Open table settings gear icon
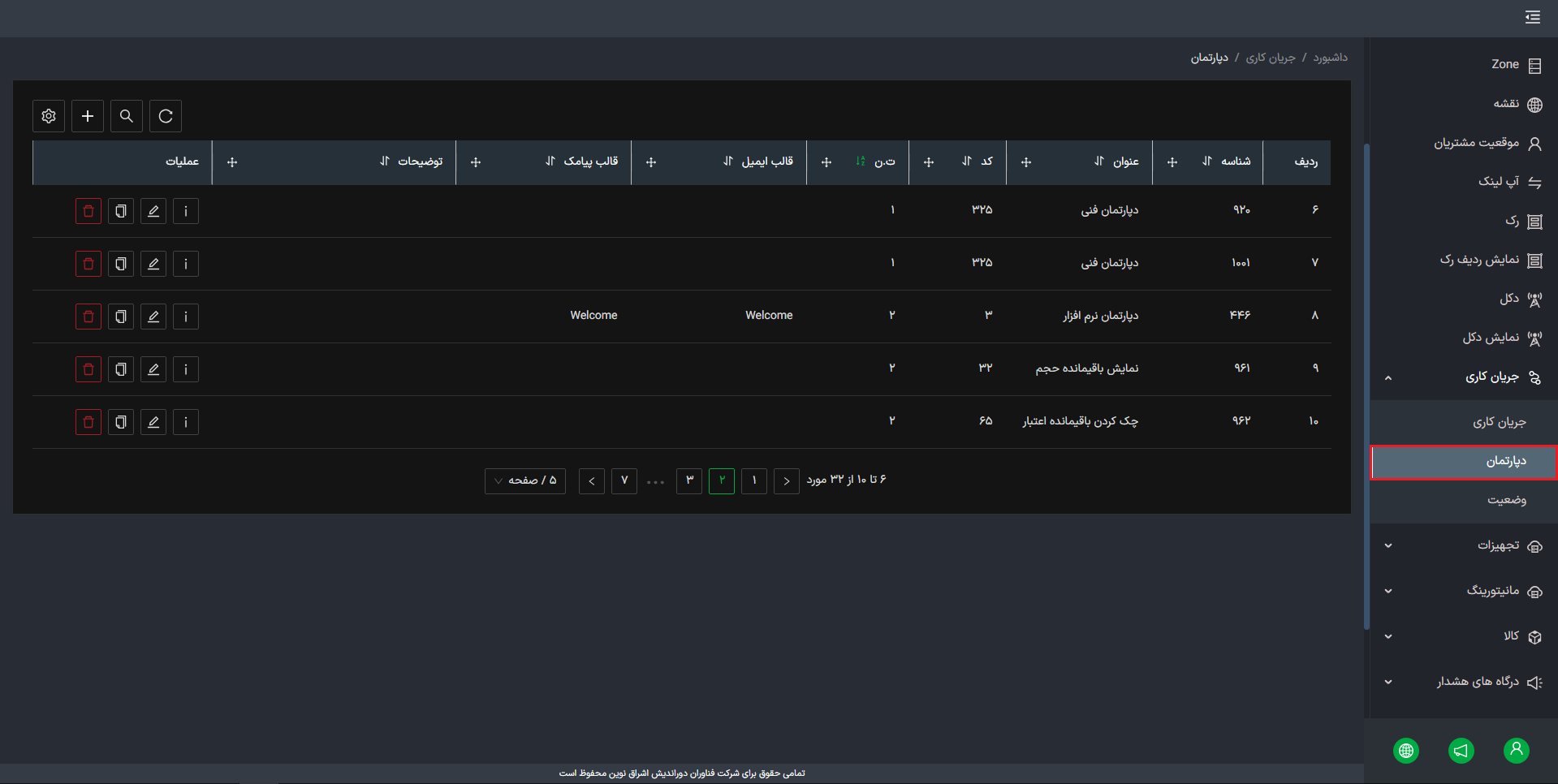 coord(49,116)
